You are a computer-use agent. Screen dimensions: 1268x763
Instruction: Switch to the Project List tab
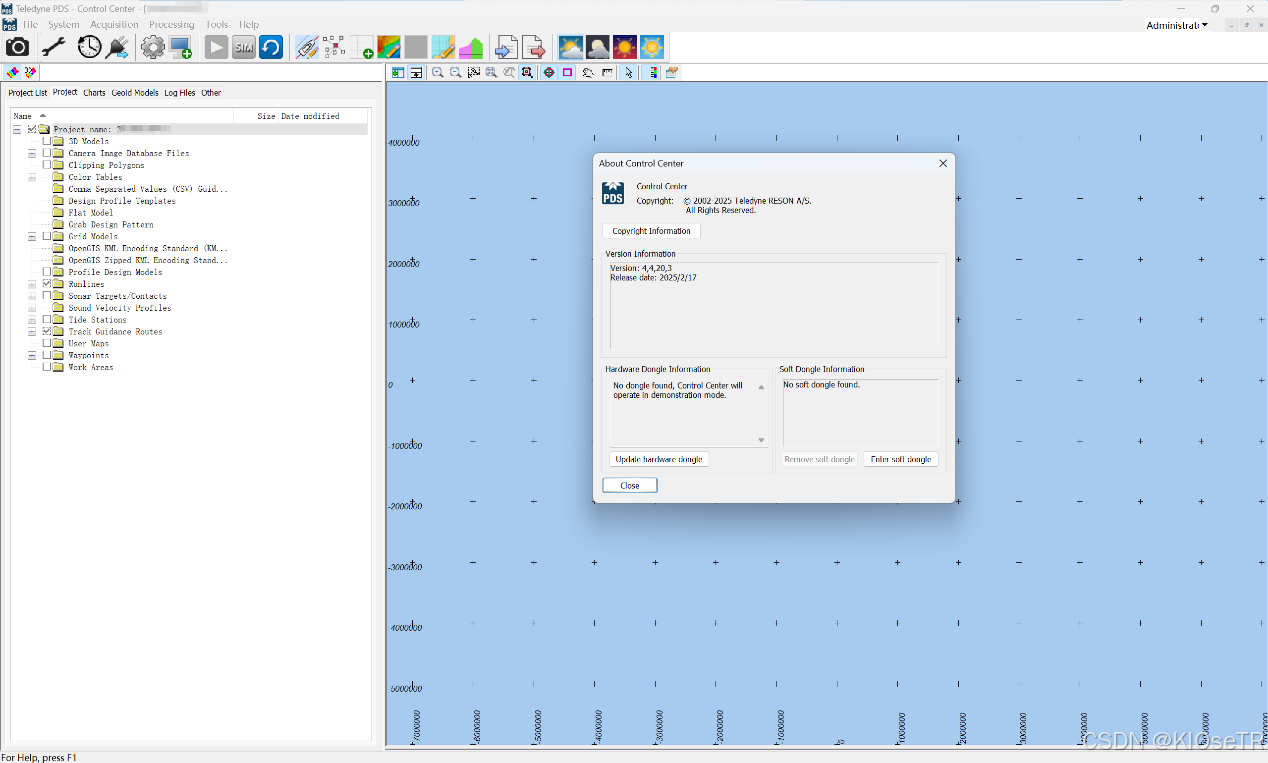pyautogui.click(x=28, y=93)
